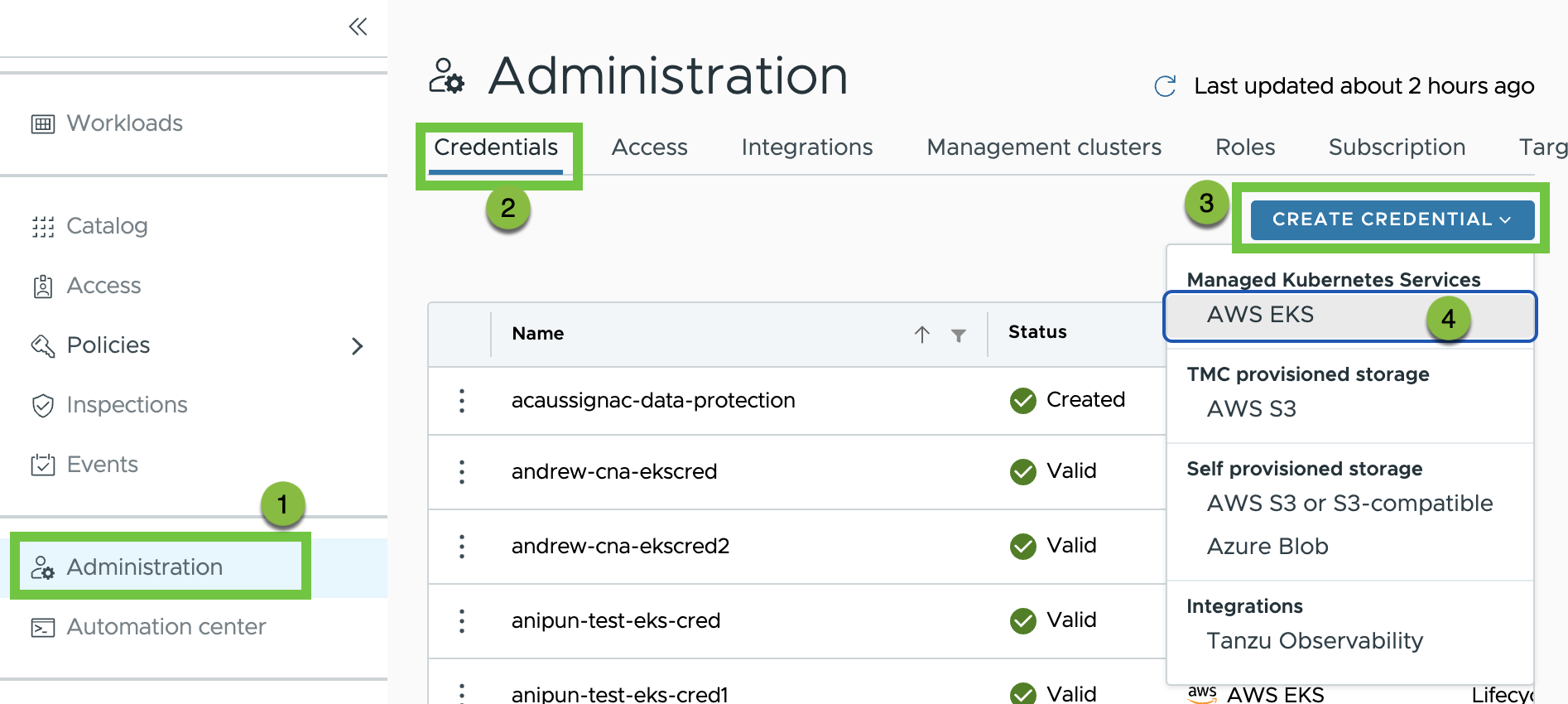Viewport: 1568px width, 704px height.
Task: Click green check icon for anipun-test-eks-cred
Action: [1023, 621]
